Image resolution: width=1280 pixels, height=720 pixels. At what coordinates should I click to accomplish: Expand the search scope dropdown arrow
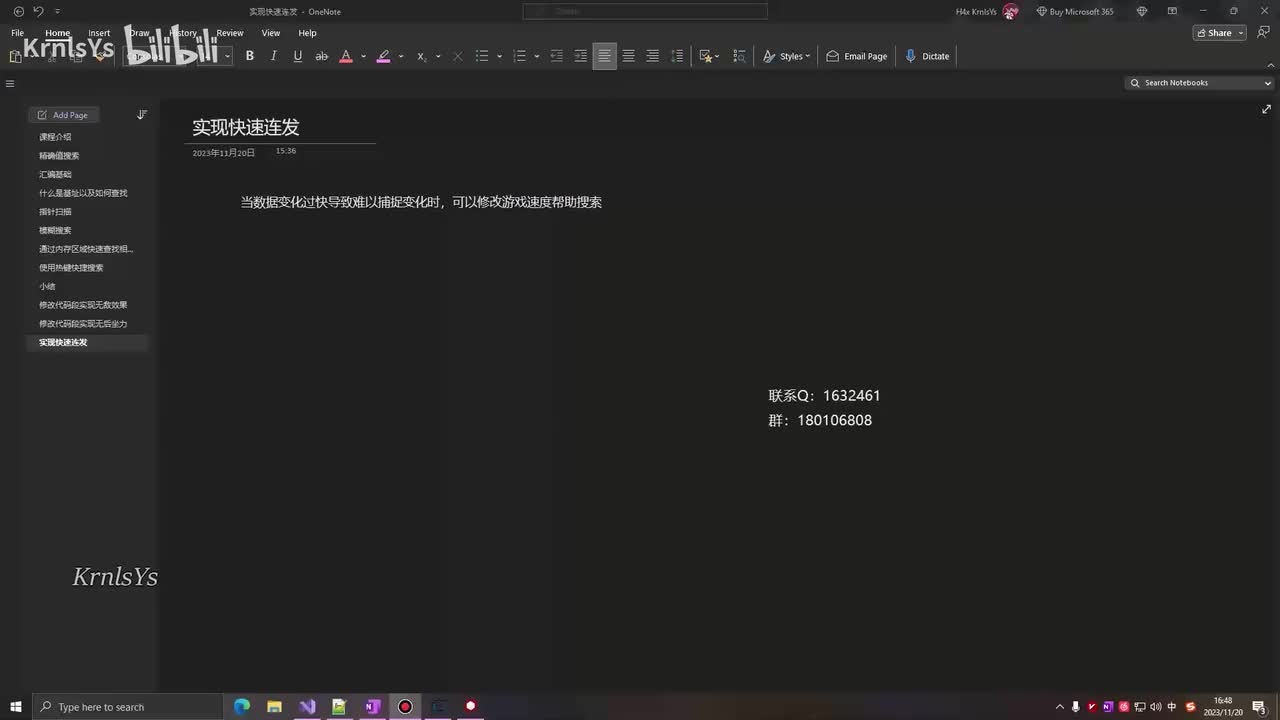pyautogui.click(x=1268, y=83)
